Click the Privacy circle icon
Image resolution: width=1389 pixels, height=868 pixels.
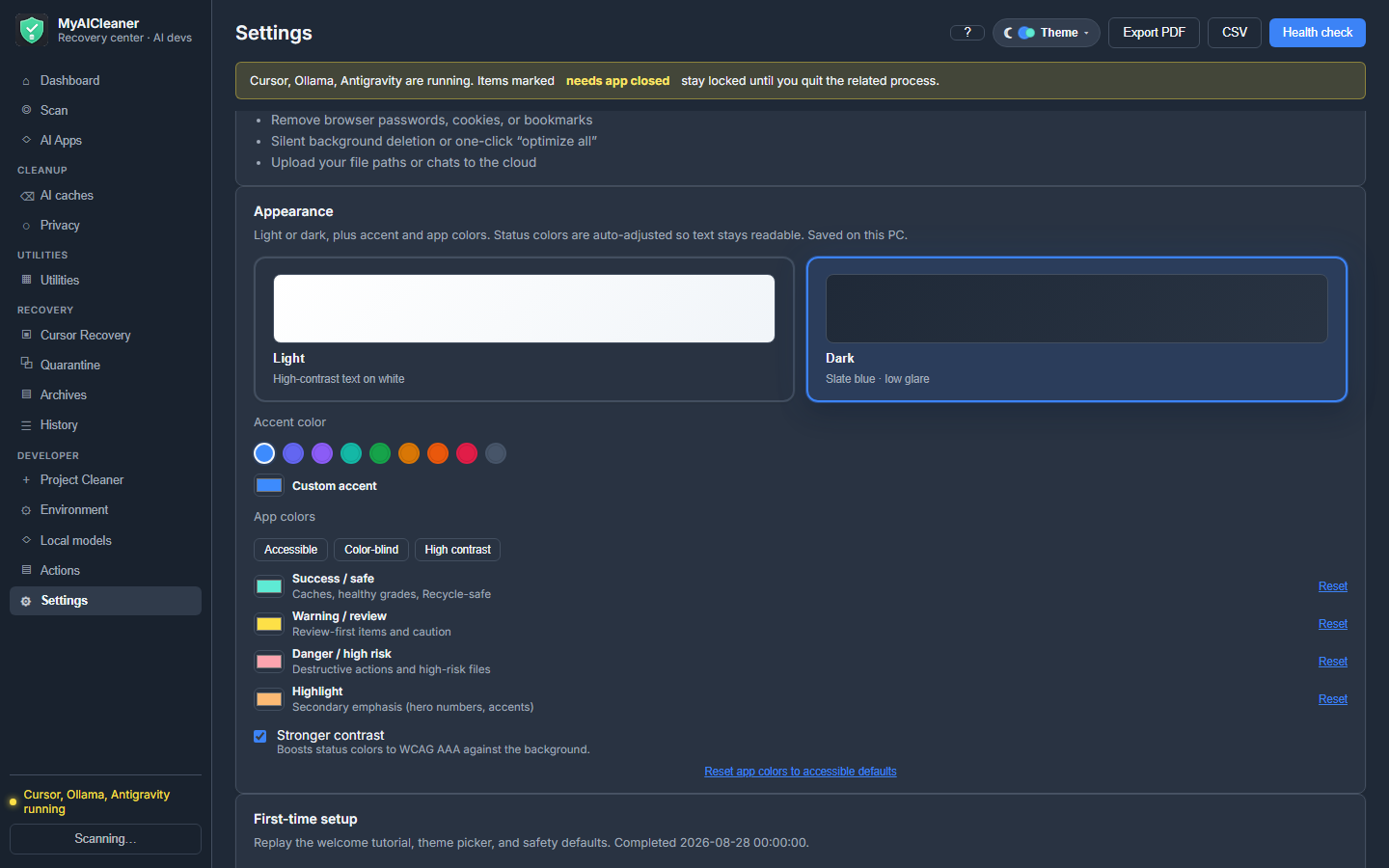pyautogui.click(x=26, y=226)
